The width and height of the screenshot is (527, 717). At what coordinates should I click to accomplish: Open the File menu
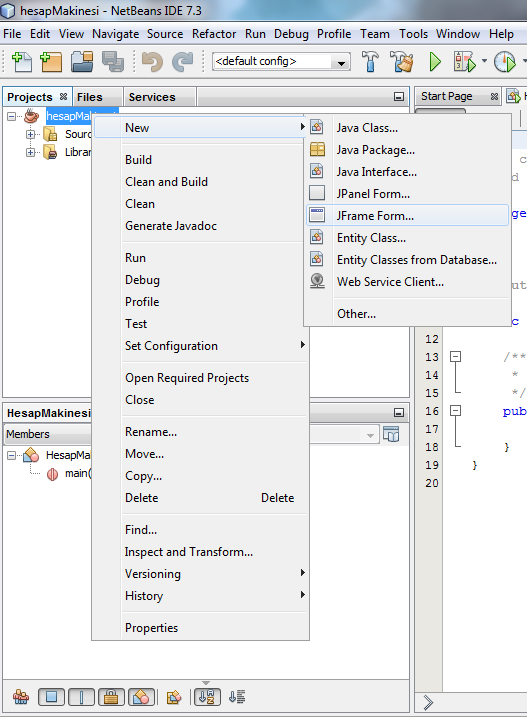click(12, 34)
